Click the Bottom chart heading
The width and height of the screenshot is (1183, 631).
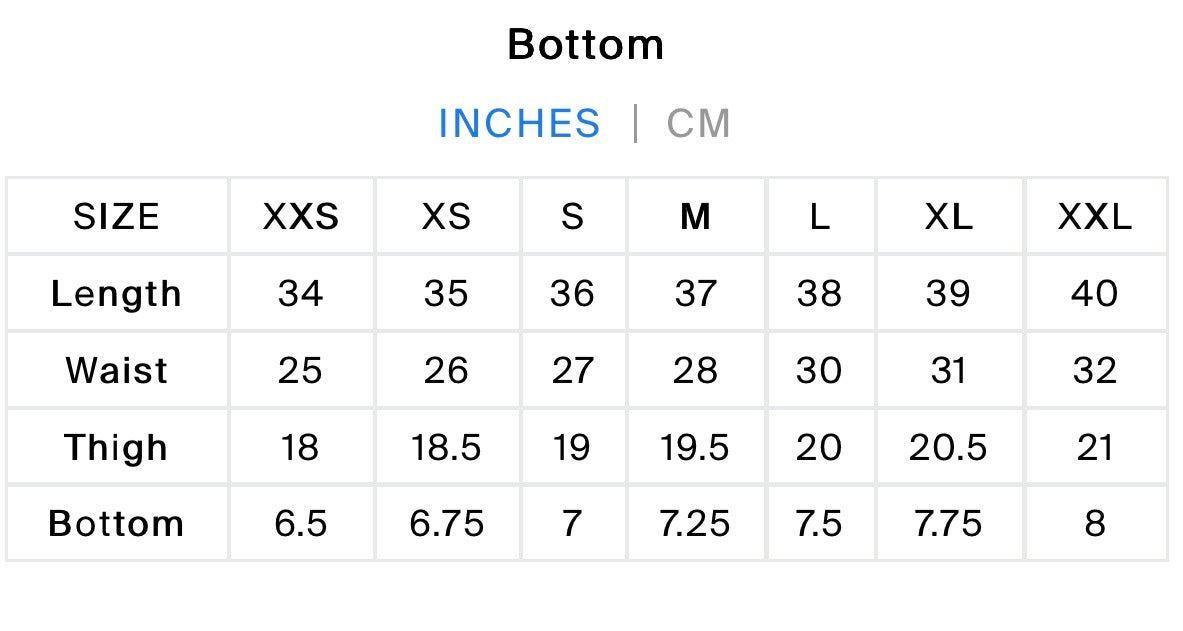(585, 45)
